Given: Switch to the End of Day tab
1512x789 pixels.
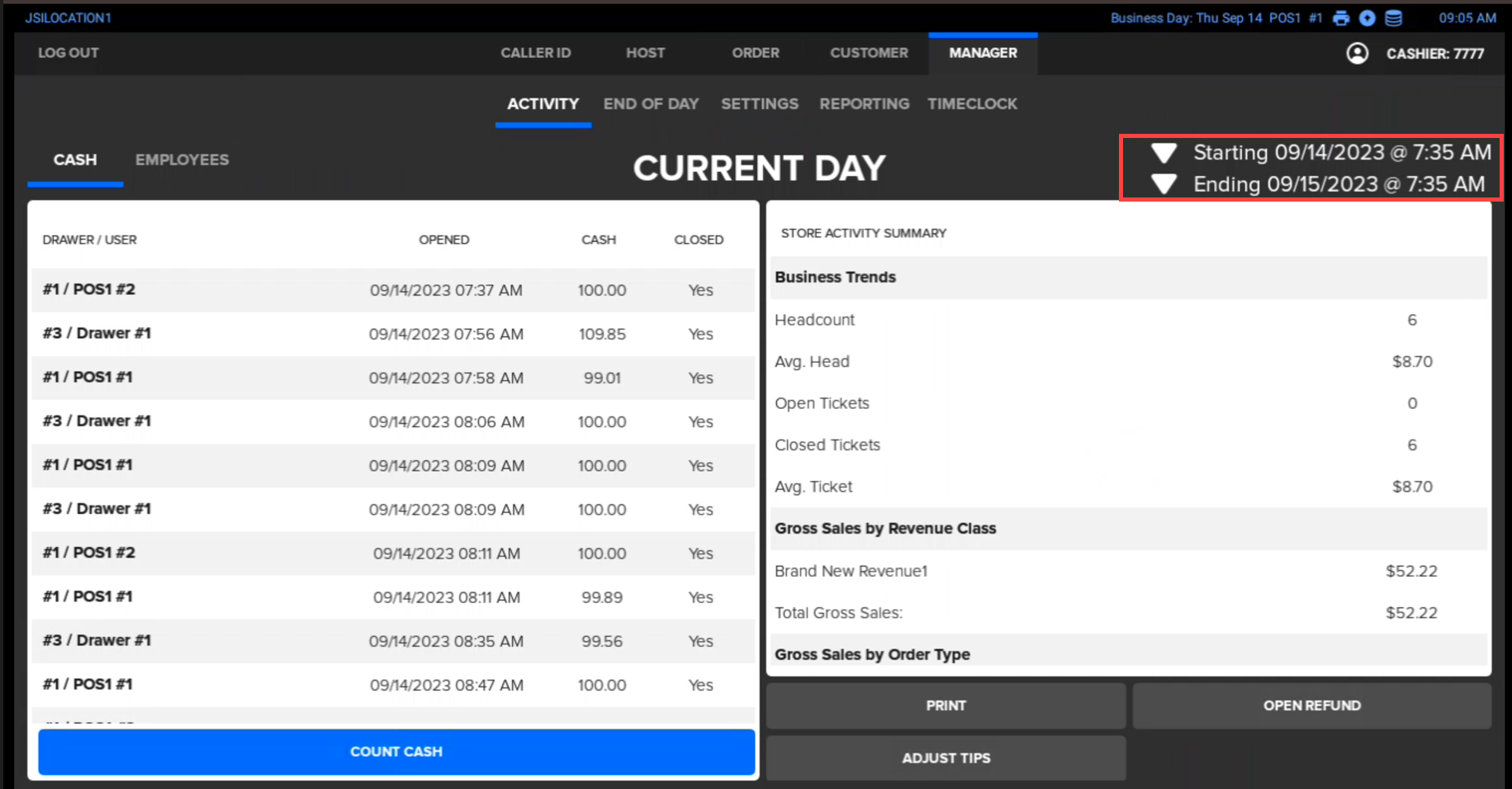Looking at the screenshot, I should click(x=651, y=104).
